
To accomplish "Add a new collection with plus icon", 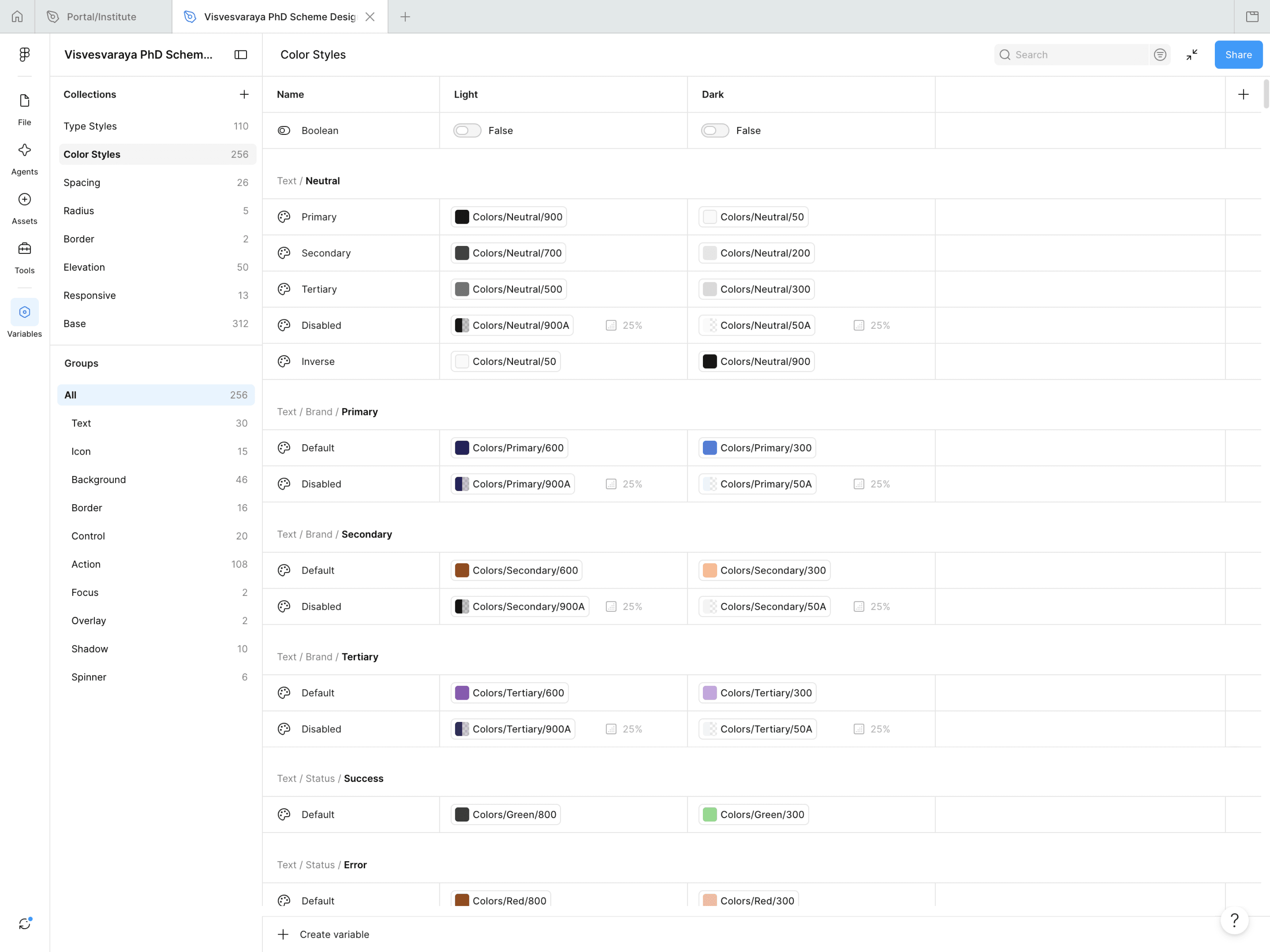I will 244,94.
